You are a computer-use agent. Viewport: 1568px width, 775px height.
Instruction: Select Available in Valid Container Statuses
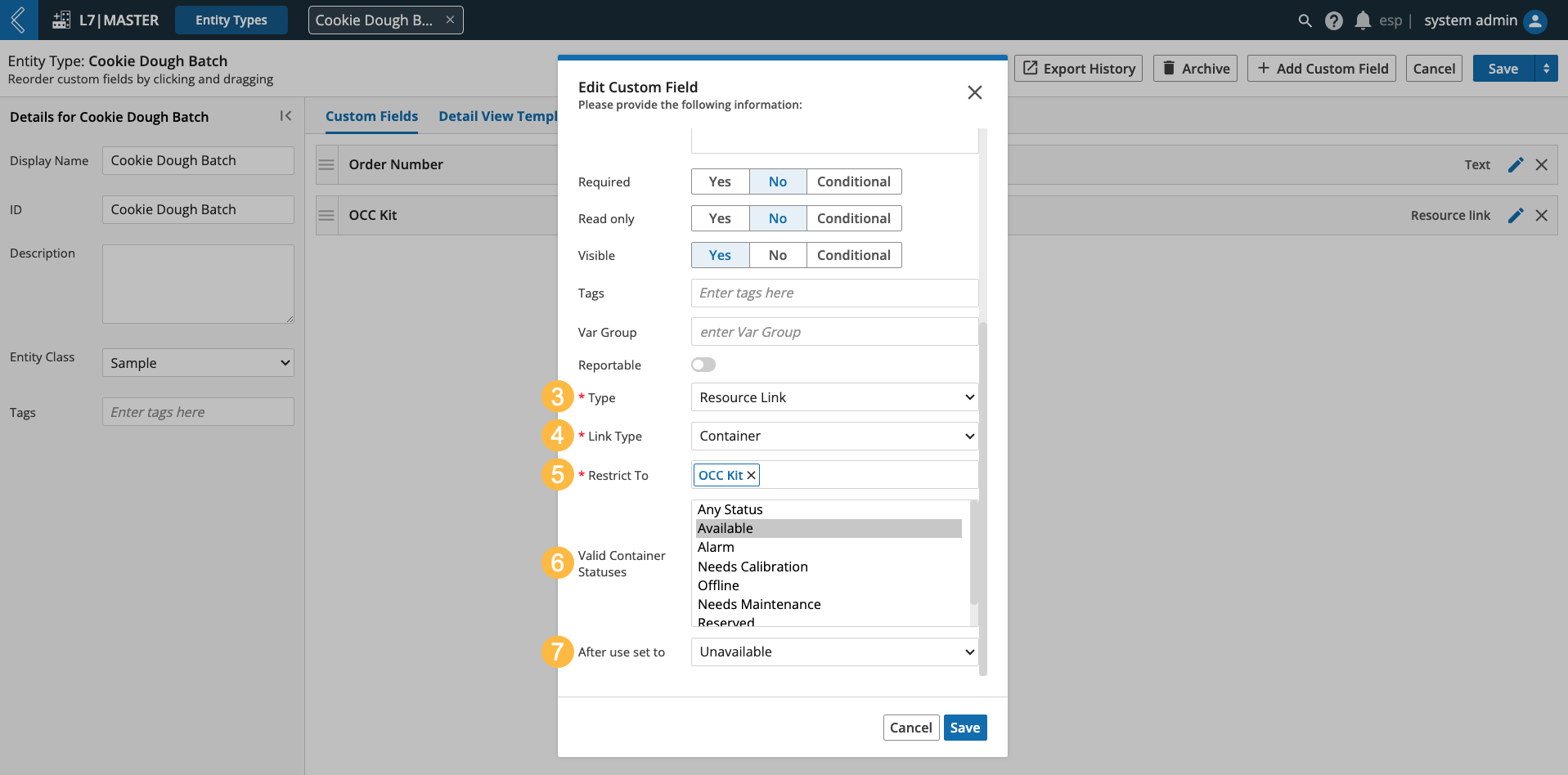829,528
